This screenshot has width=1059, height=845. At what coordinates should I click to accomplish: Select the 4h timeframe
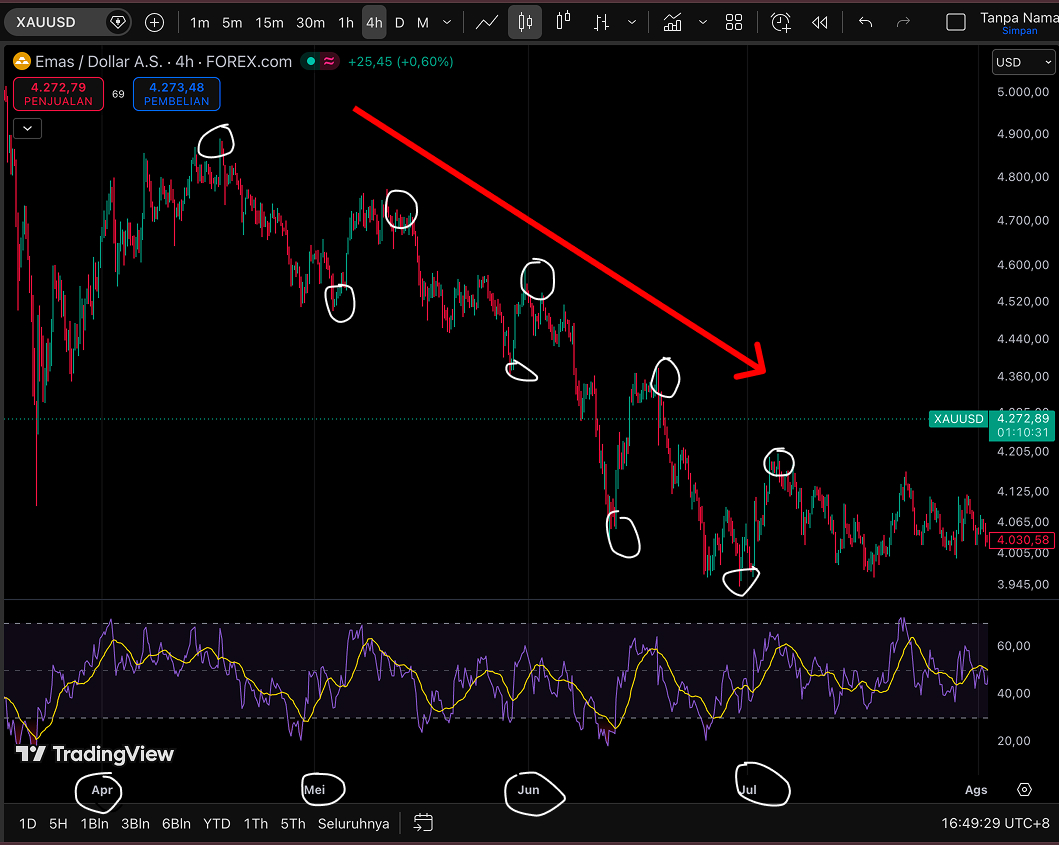(374, 22)
